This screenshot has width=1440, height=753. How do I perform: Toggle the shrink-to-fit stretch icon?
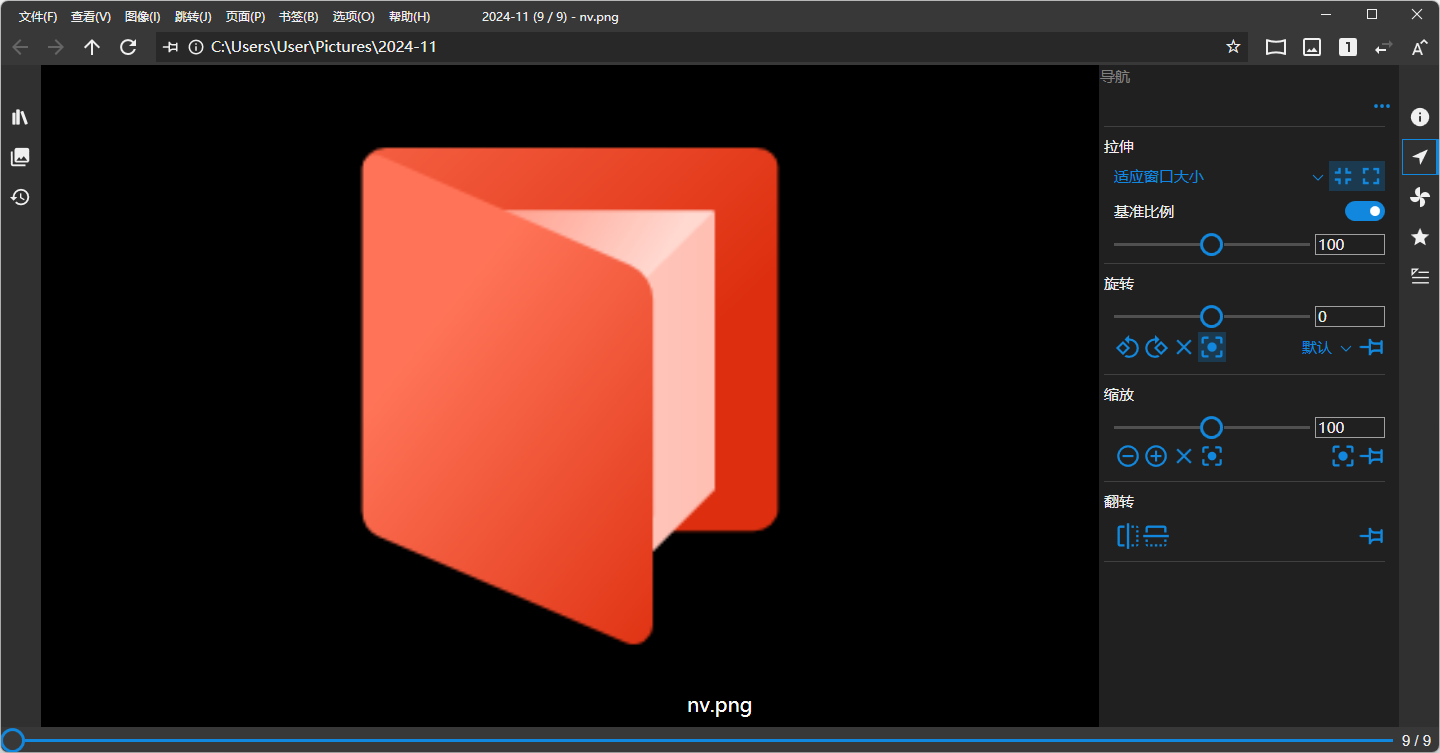1343,176
